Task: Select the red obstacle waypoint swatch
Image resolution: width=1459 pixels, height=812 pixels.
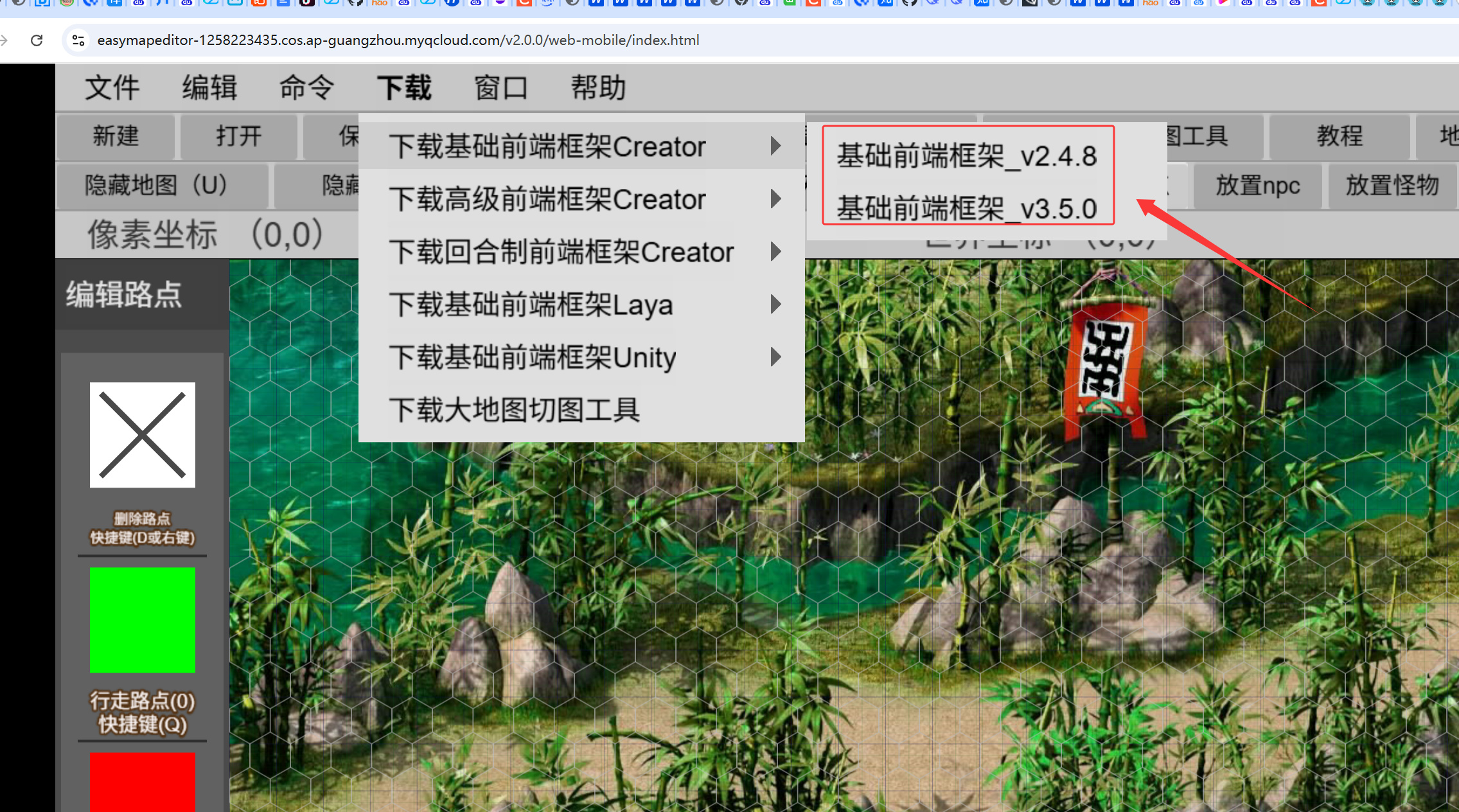Action: pyautogui.click(x=142, y=781)
